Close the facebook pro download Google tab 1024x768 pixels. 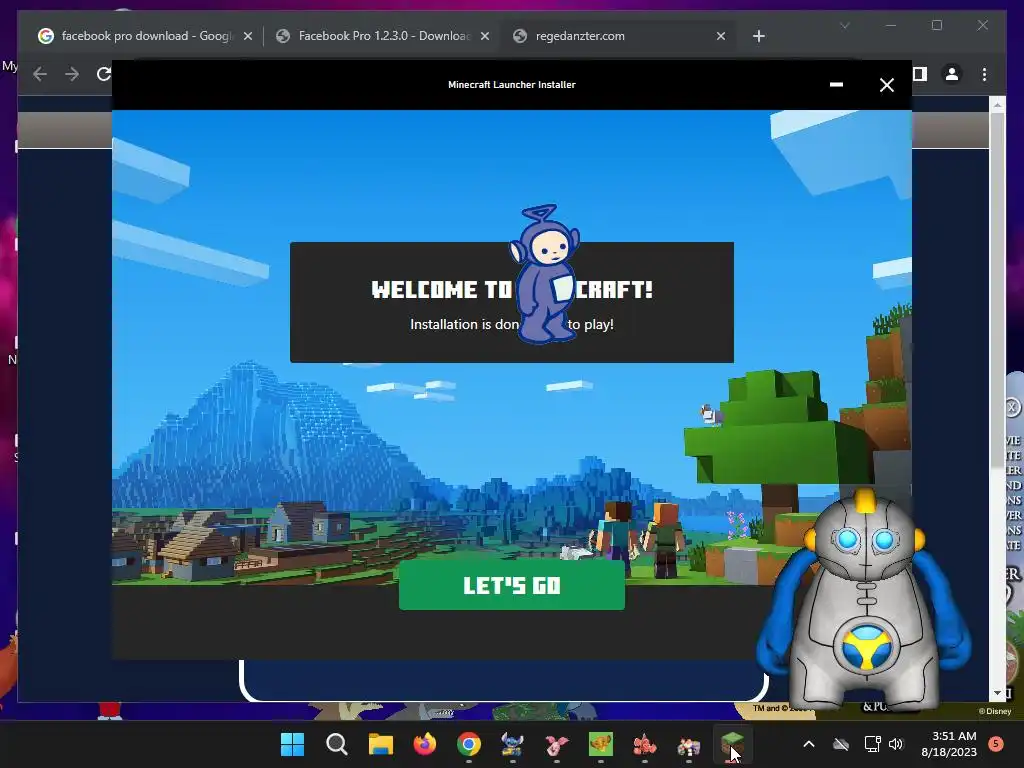(x=248, y=37)
